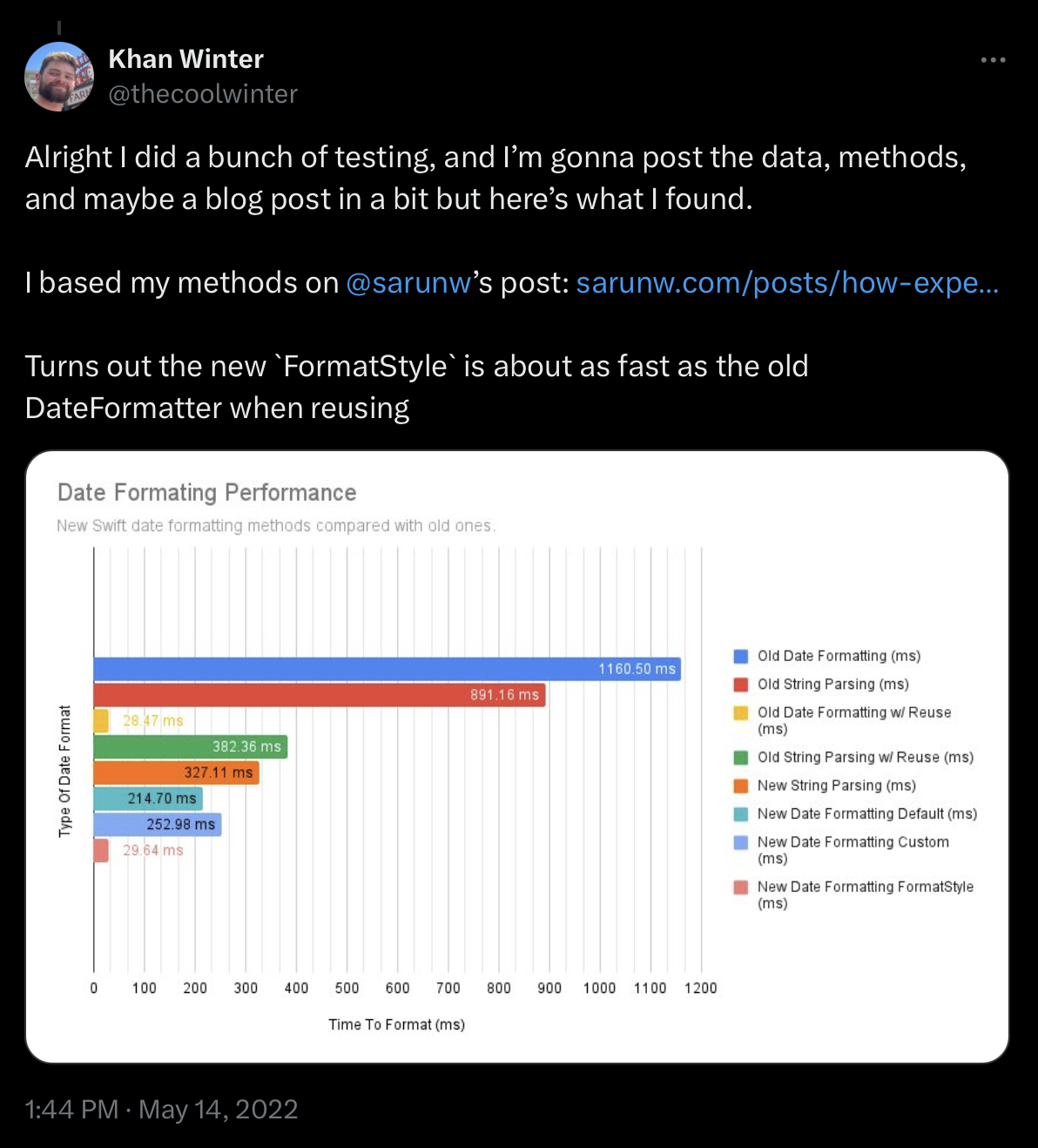Click the red Old String Parsing legend swatch
This screenshot has width=1038, height=1148.
pyautogui.click(x=741, y=685)
